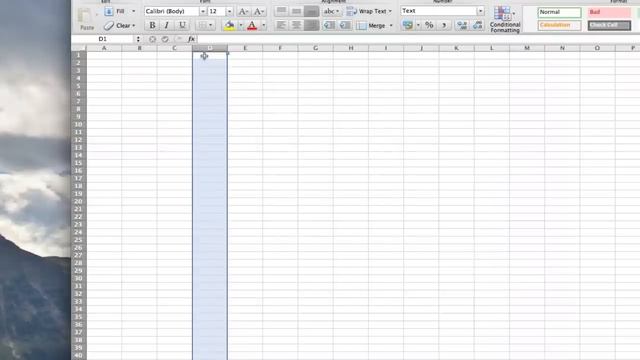This screenshot has width=640, height=360.
Task: Toggle Underline formatting
Action: coord(182,25)
